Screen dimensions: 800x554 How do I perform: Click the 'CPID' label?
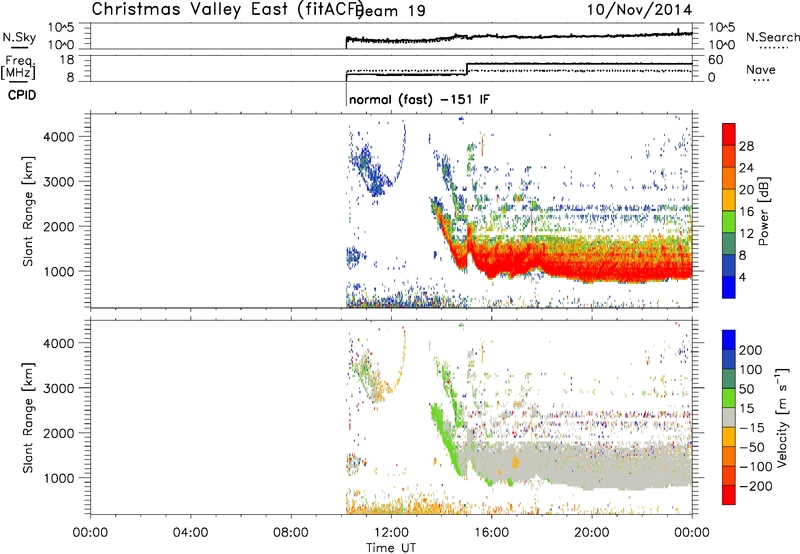(x=22, y=95)
